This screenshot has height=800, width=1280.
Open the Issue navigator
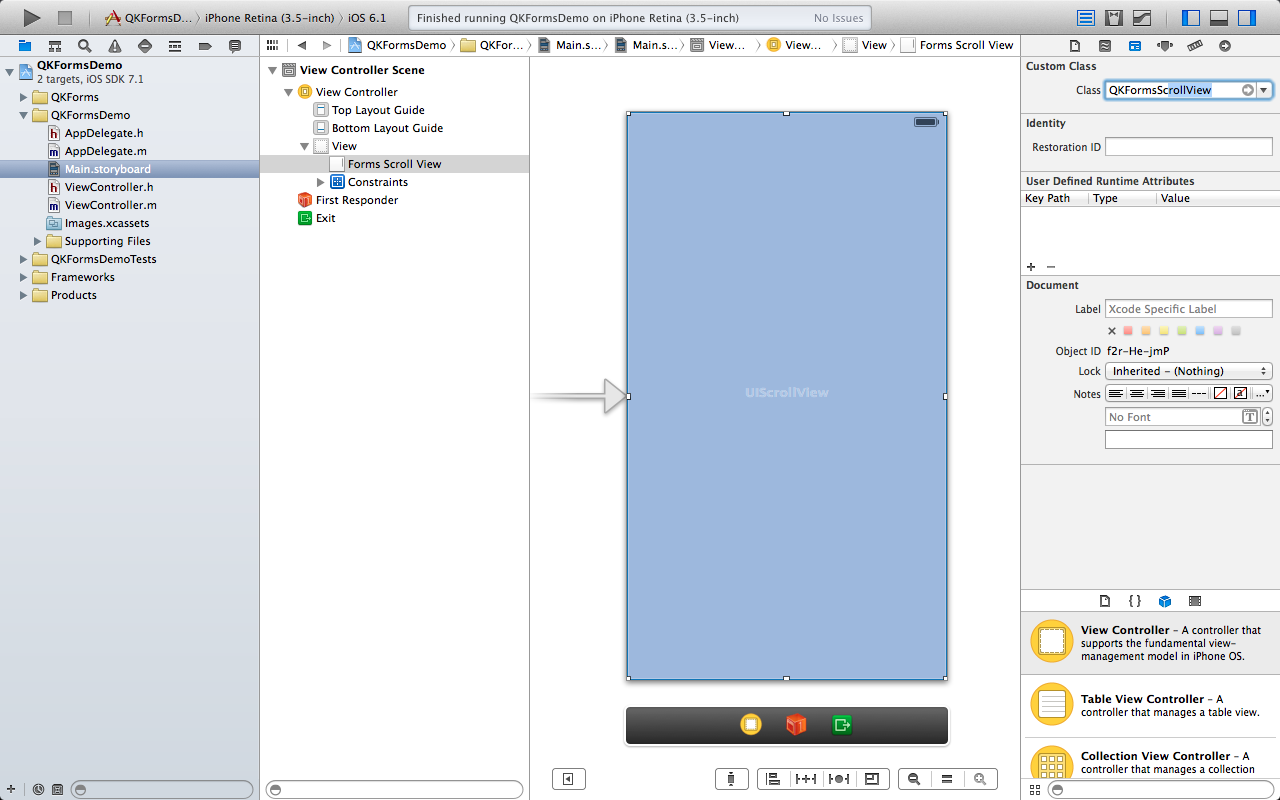(x=115, y=46)
